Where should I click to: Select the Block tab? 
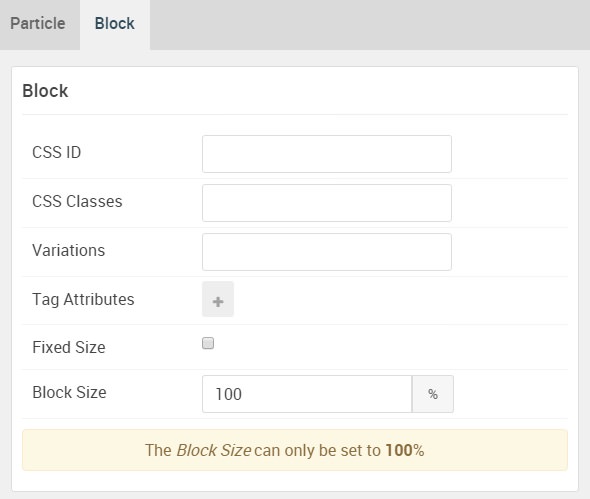(115, 24)
